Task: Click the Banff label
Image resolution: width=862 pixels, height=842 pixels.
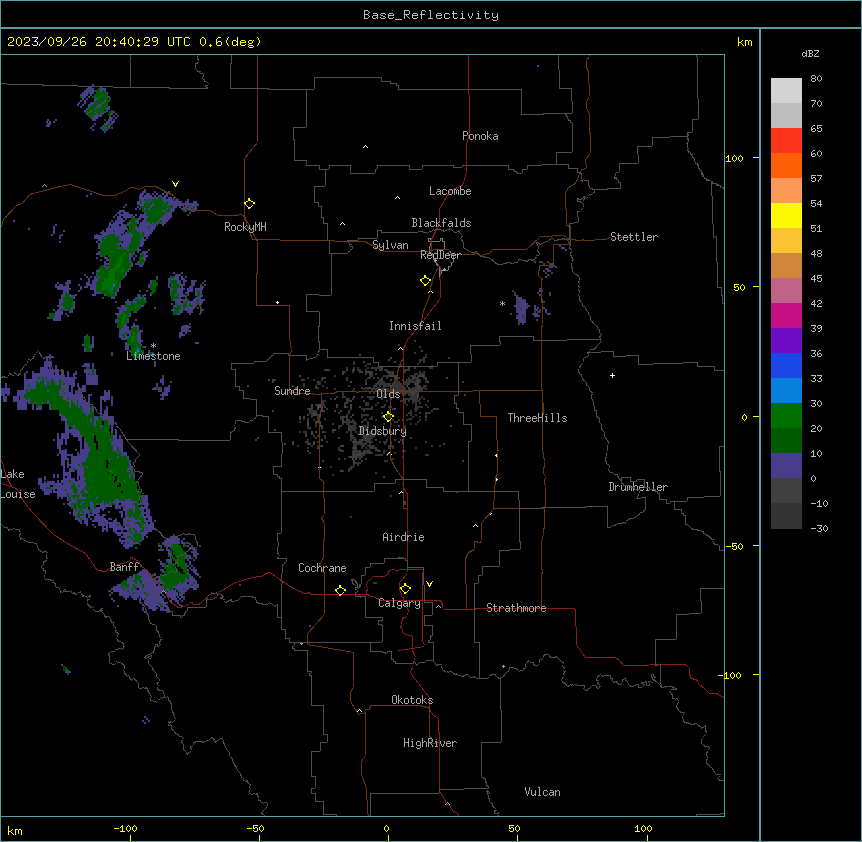Action: pyautogui.click(x=124, y=567)
